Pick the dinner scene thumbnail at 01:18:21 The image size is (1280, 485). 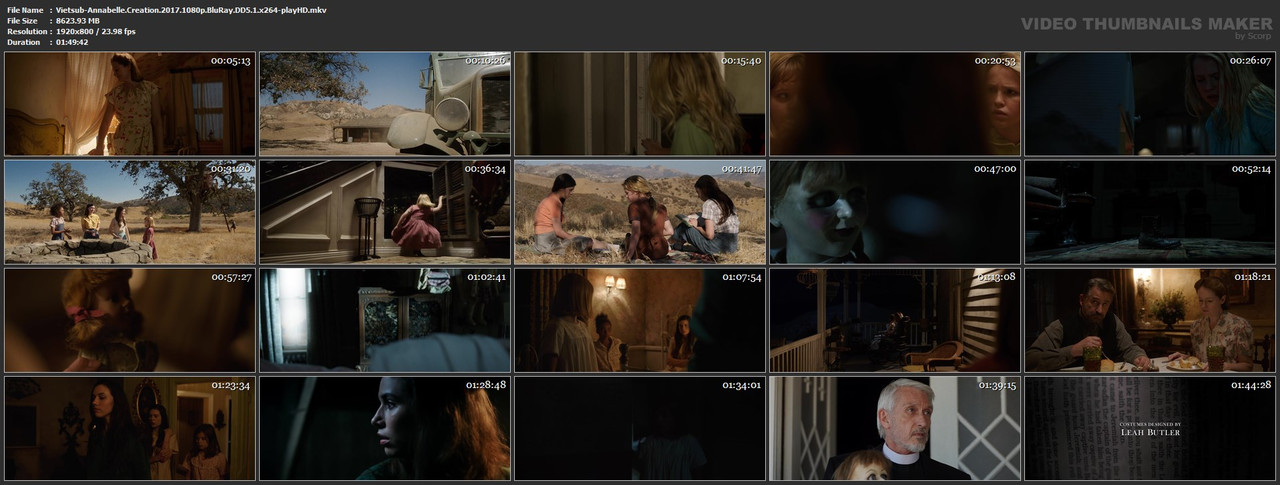[x=1150, y=319]
